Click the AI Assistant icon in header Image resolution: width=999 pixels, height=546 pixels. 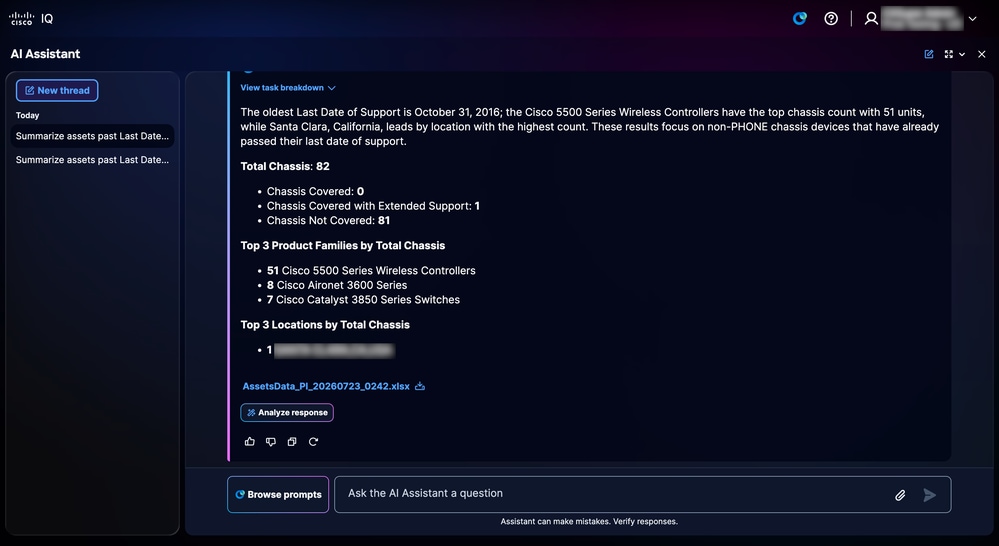[800, 18]
